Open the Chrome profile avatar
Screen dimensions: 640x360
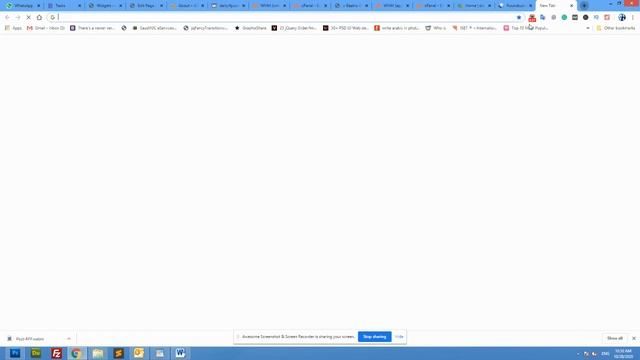(622, 18)
